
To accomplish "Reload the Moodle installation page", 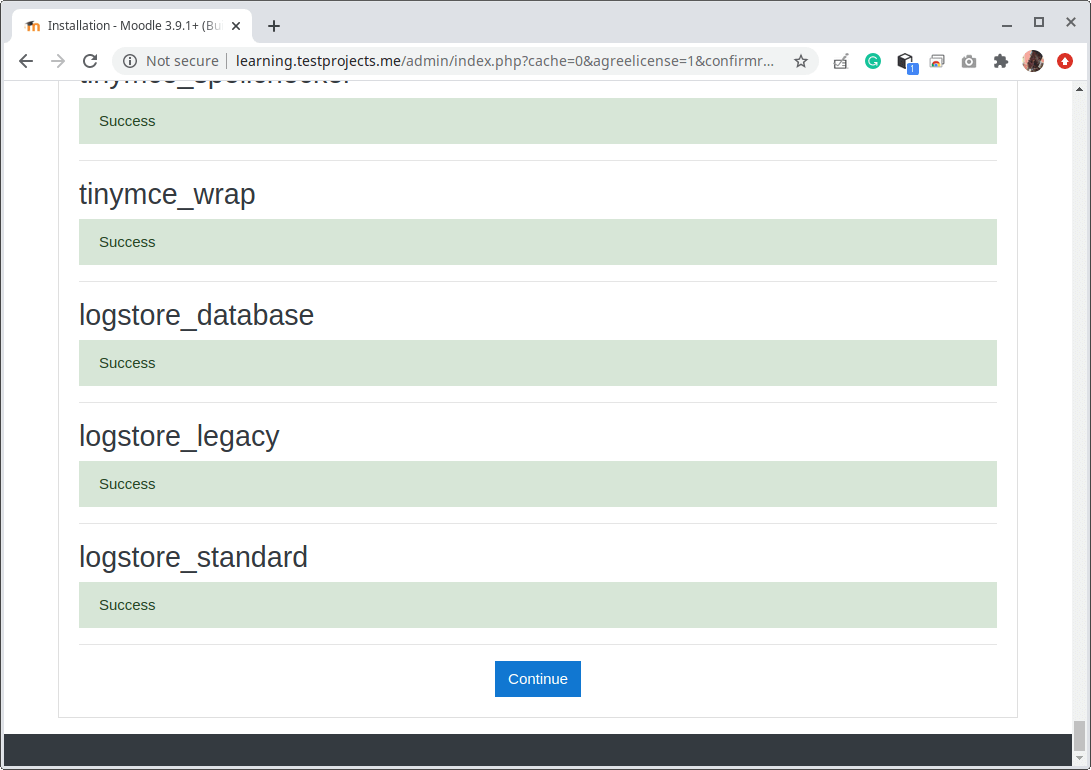I will tap(90, 61).
